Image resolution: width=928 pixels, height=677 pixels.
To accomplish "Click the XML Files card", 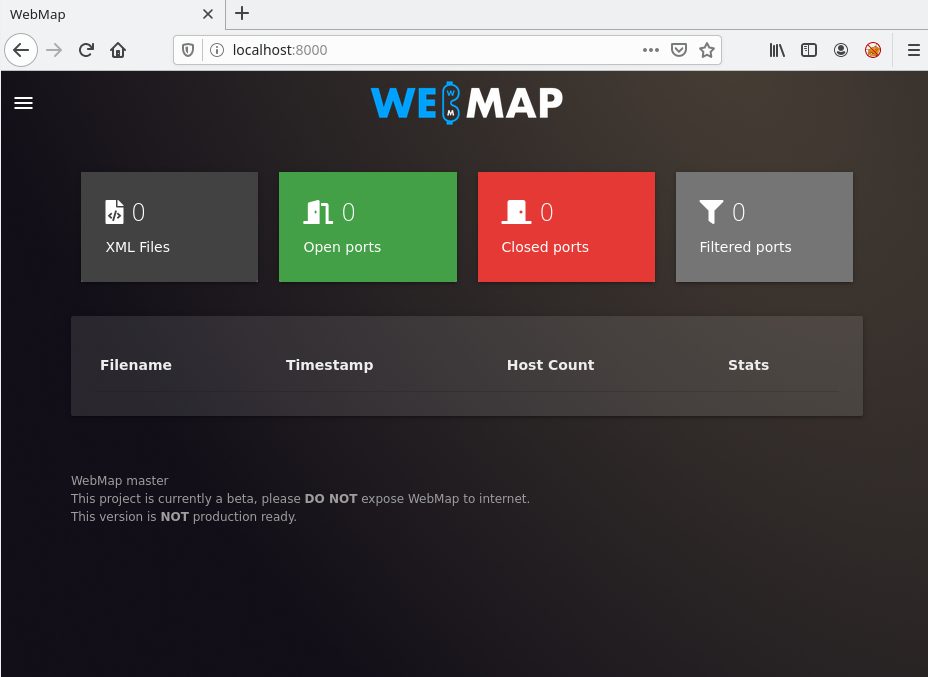I will [x=169, y=227].
